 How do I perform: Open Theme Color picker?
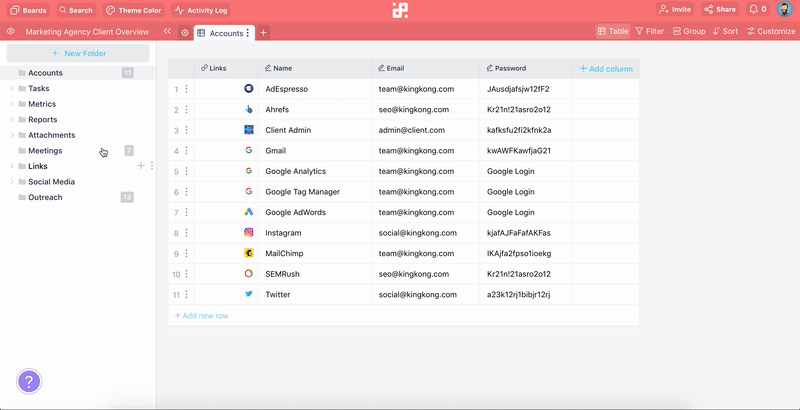134,10
